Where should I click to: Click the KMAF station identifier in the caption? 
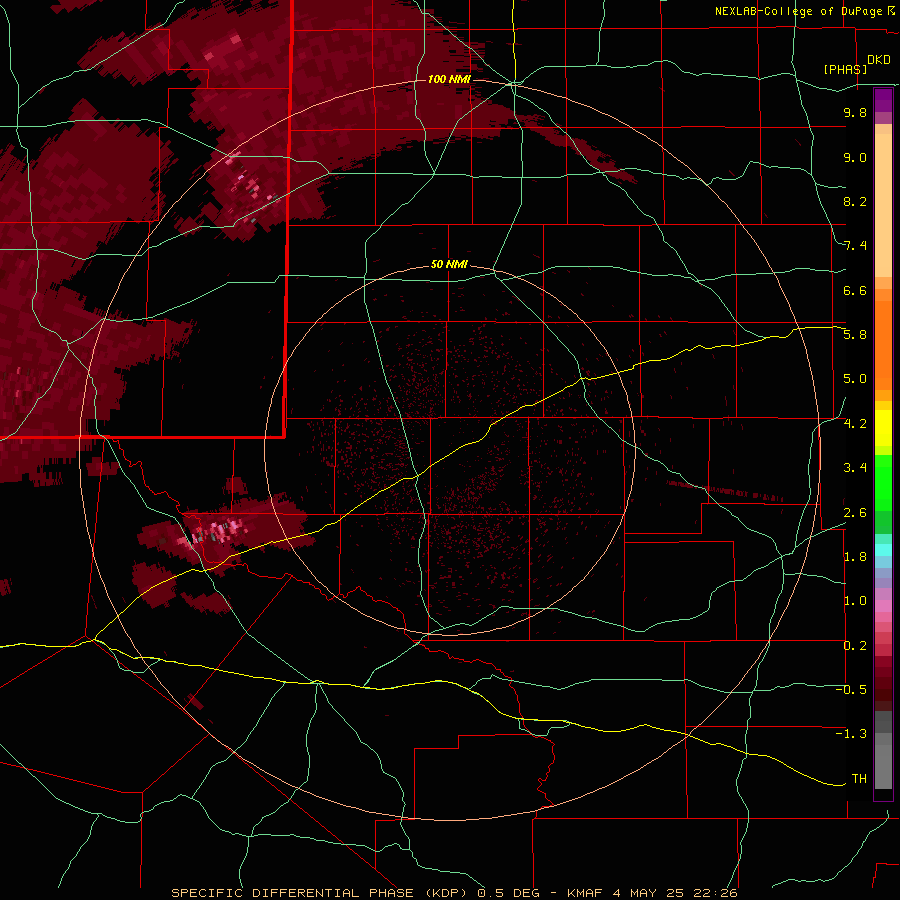click(585, 893)
